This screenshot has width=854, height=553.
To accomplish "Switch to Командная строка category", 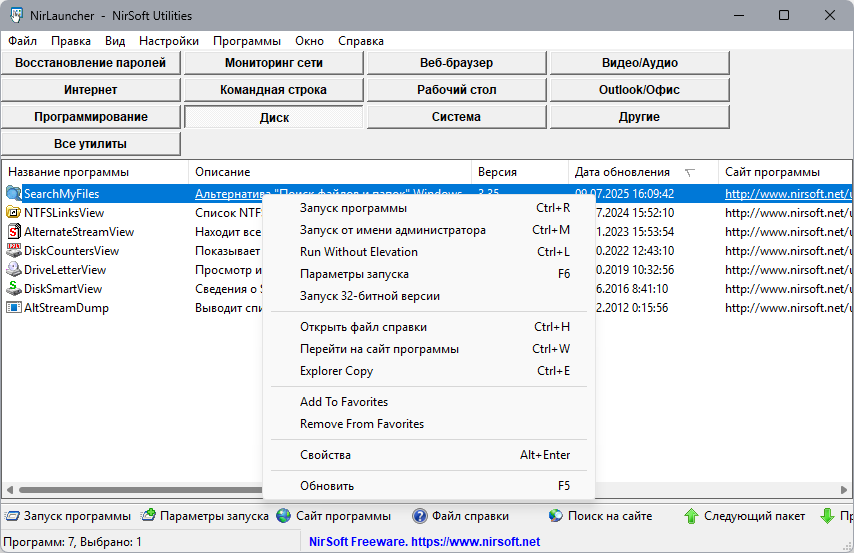I will click(x=273, y=90).
